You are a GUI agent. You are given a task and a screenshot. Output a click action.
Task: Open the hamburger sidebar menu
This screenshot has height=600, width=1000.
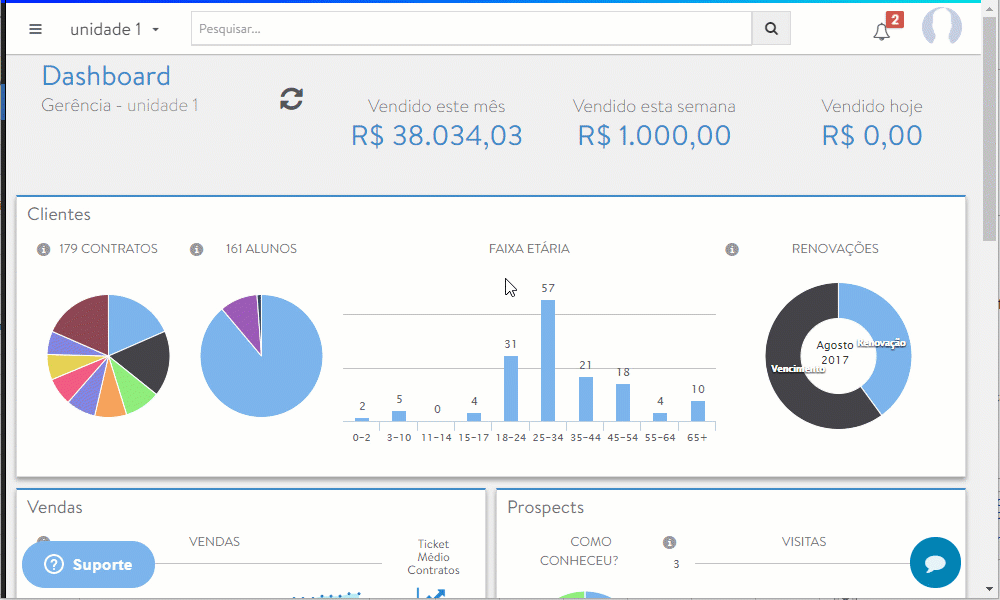[x=36, y=29]
